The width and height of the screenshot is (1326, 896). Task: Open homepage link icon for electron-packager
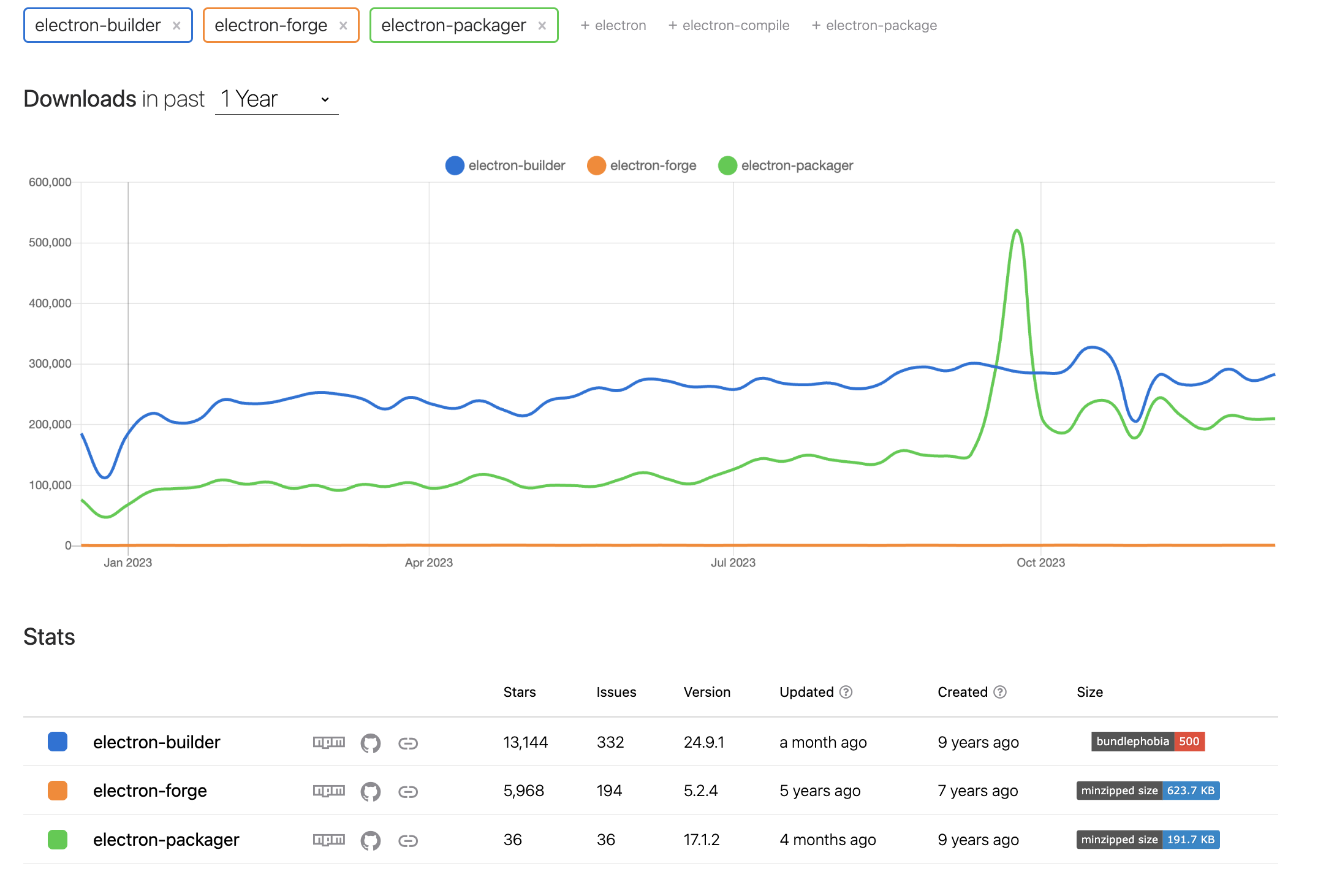point(407,840)
